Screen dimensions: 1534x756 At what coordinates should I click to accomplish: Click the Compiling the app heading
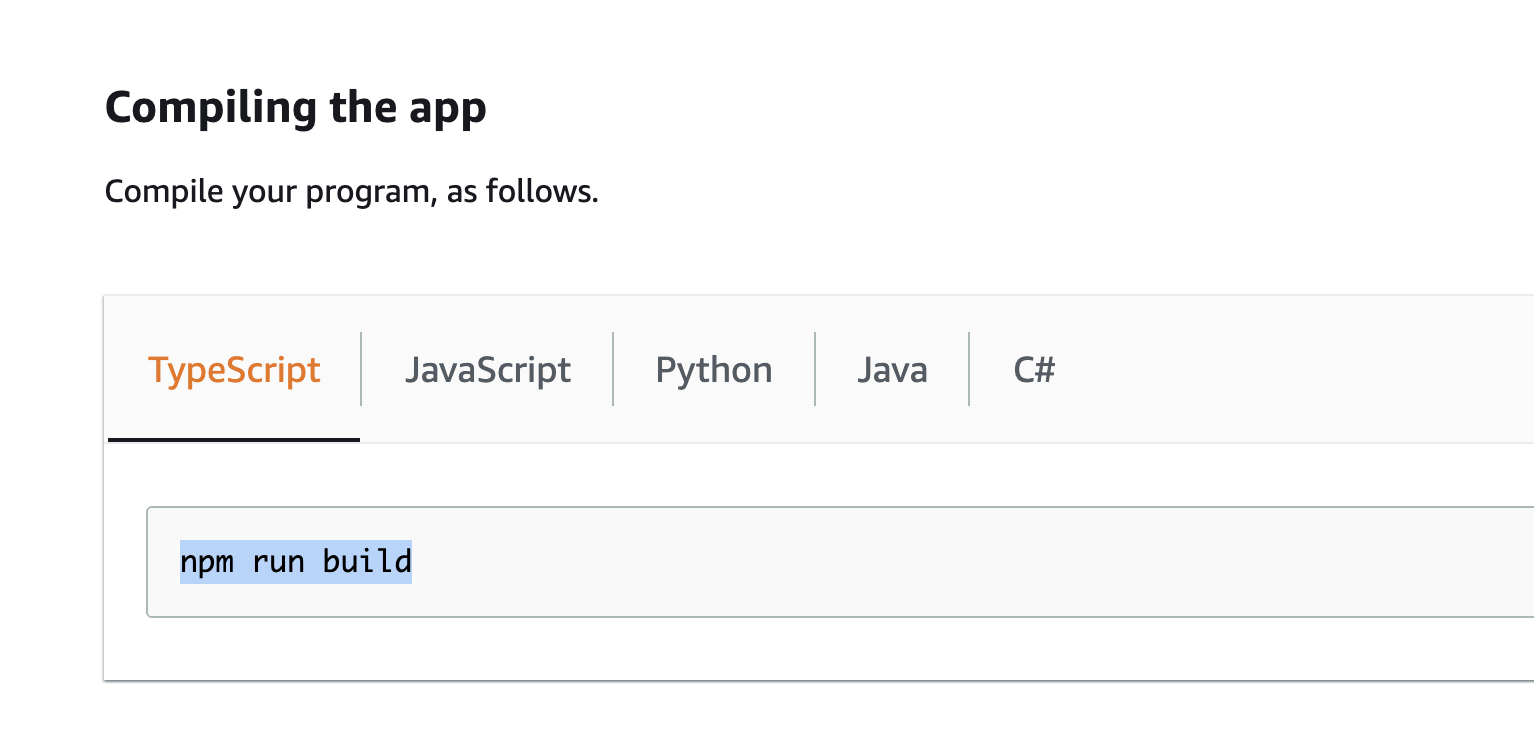point(296,107)
